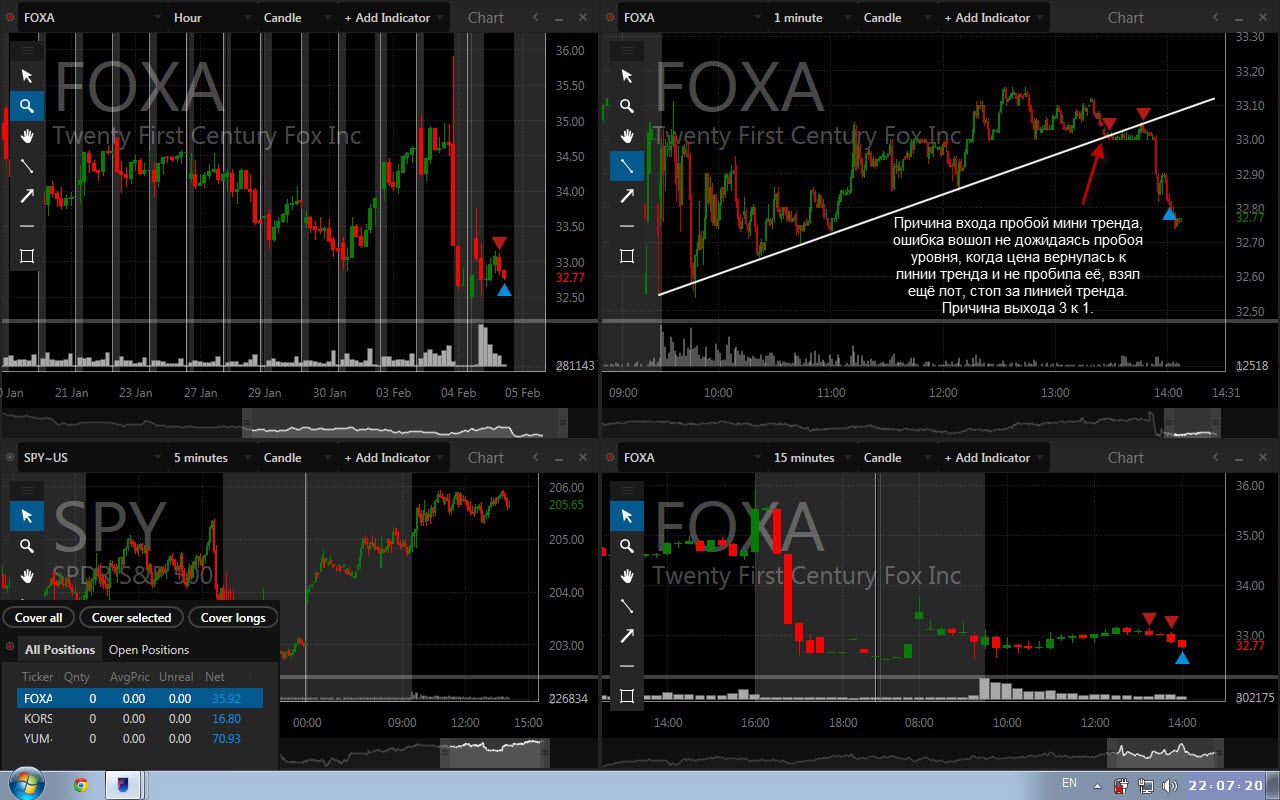This screenshot has width=1280, height=800.
Task: Click the Cover all button
Action: (x=39, y=618)
